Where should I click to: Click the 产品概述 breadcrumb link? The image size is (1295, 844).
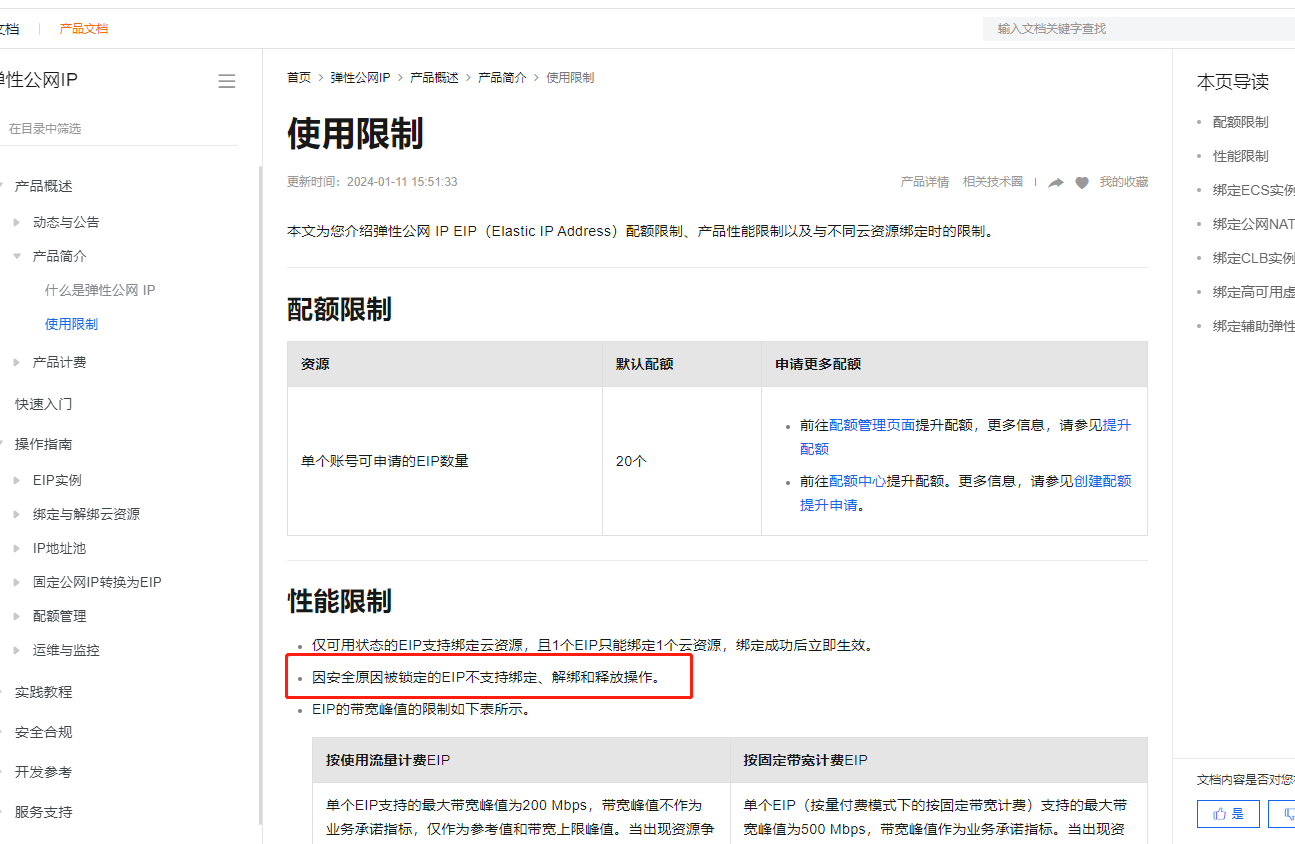click(x=434, y=77)
